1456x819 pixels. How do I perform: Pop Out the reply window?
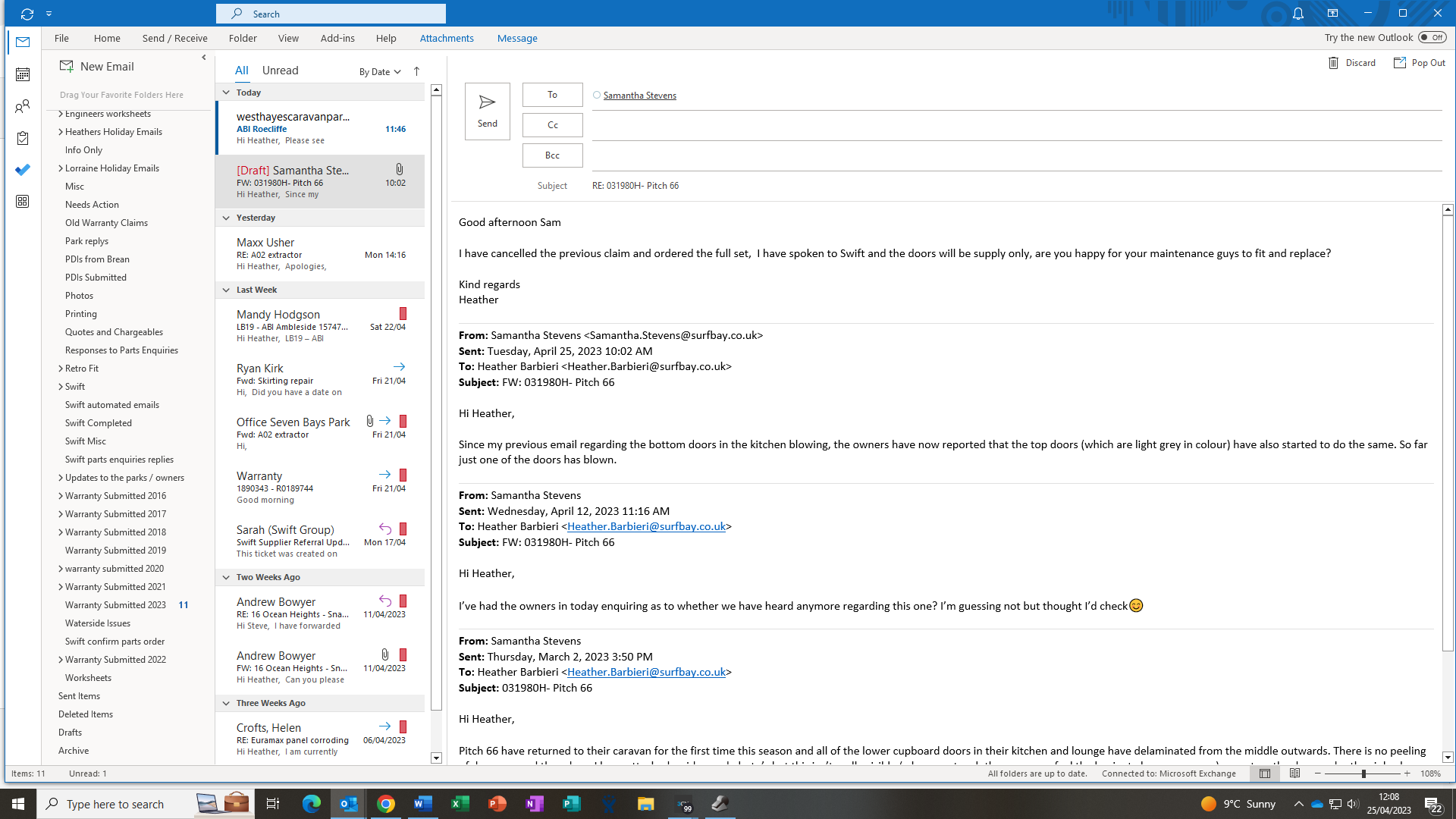(x=1419, y=63)
